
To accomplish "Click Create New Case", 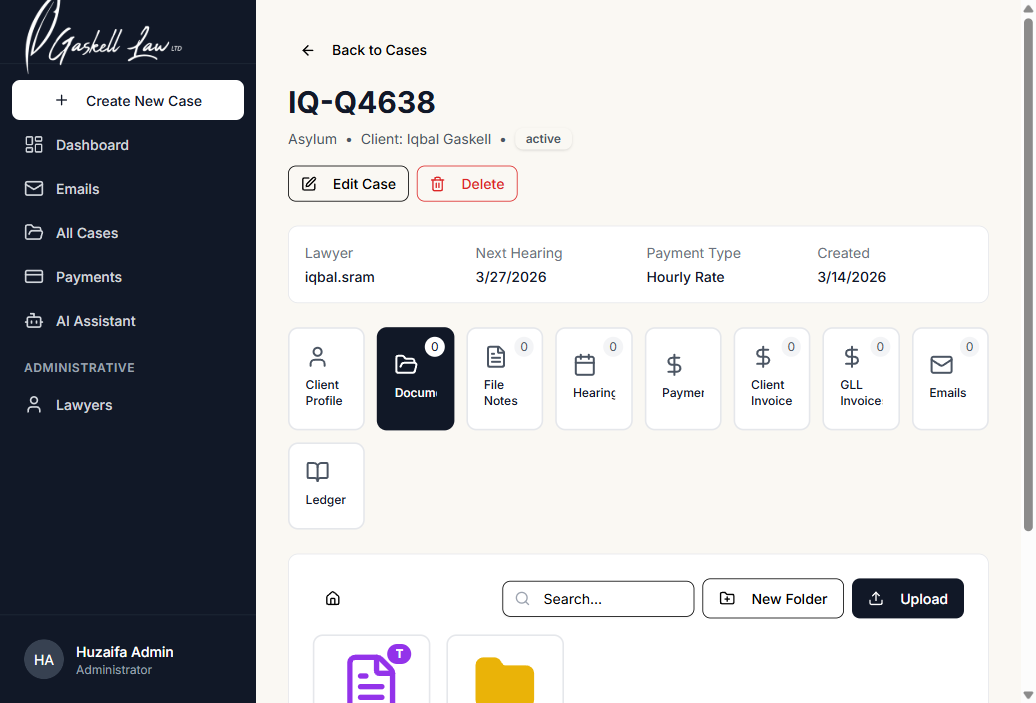I will 127,100.
